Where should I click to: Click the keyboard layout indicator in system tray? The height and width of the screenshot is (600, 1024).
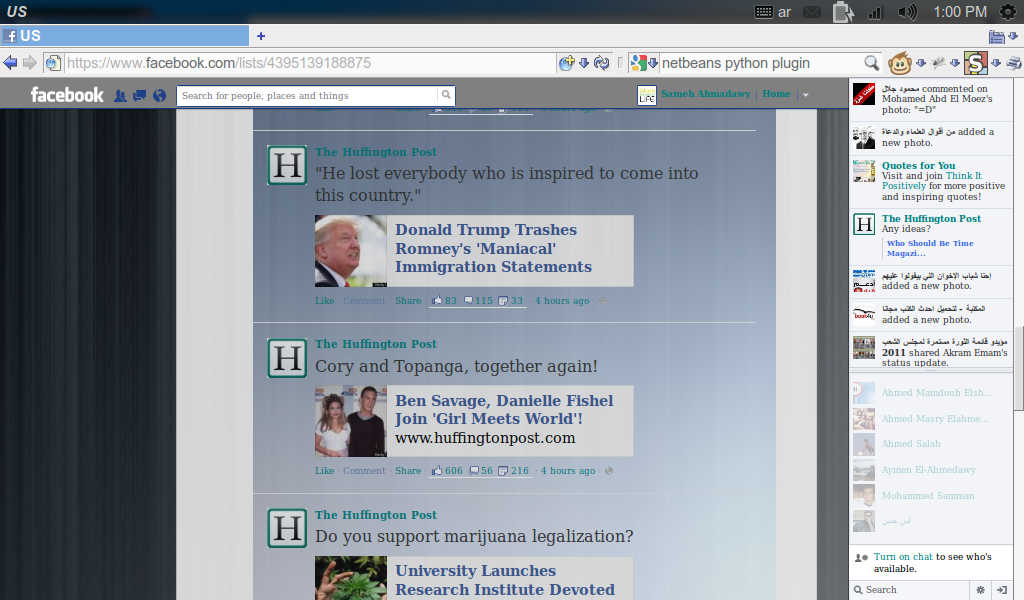point(773,12)
